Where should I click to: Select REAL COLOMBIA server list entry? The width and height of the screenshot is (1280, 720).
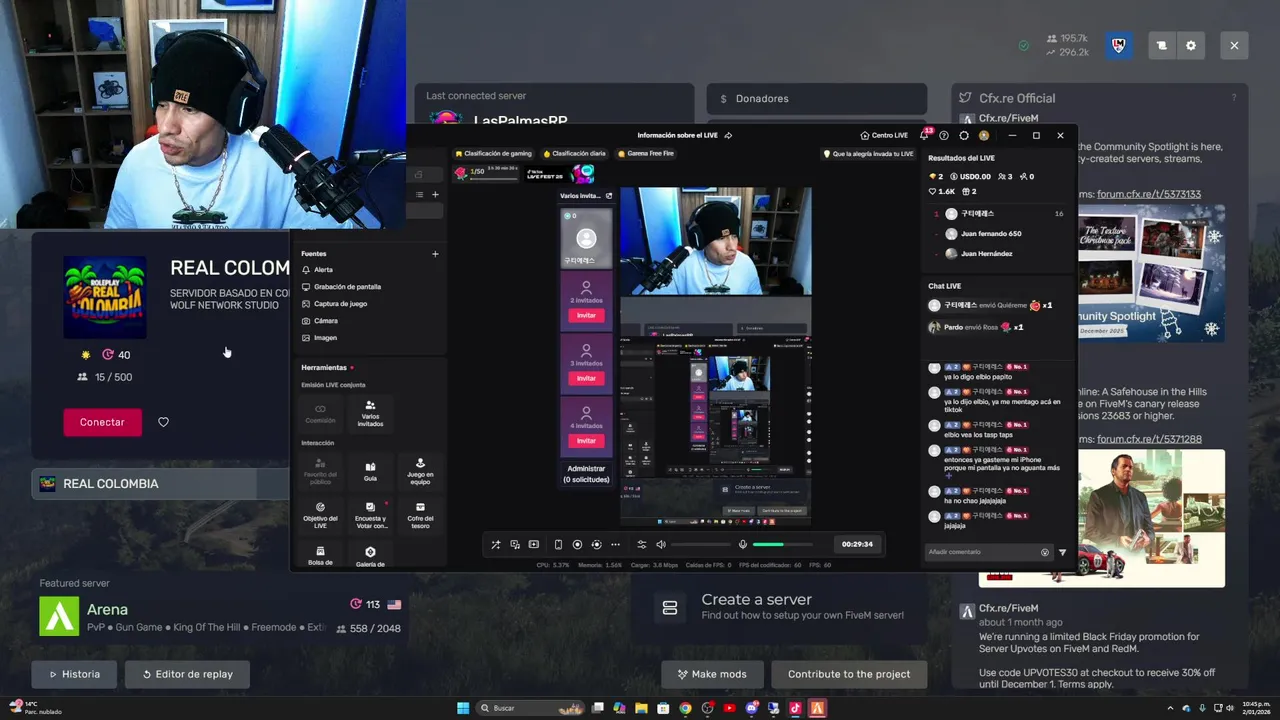(160, 484)
